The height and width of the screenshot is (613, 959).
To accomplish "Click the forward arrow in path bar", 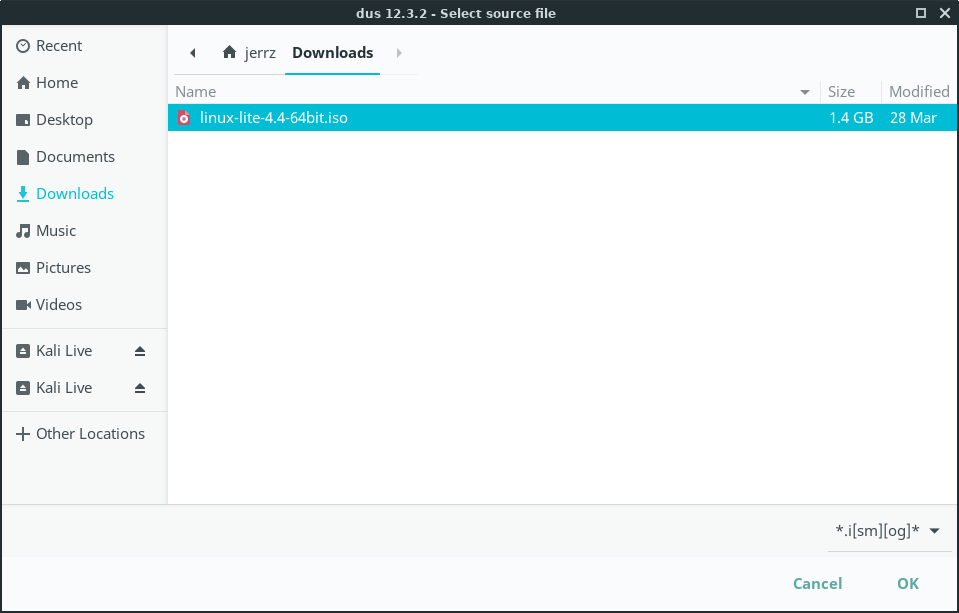I will coord(399,53).
